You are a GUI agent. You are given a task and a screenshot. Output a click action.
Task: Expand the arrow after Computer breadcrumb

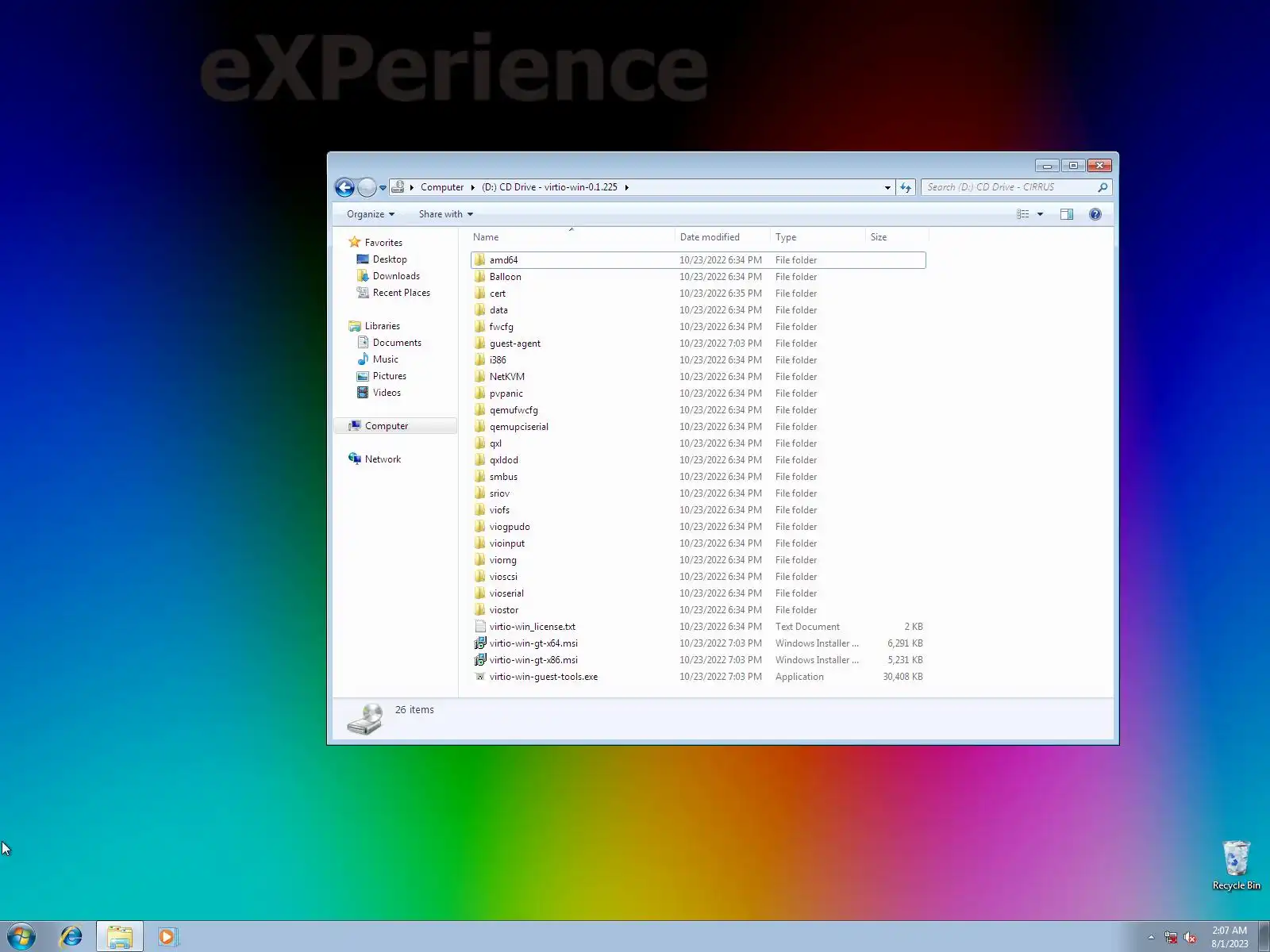click(473, 188)
